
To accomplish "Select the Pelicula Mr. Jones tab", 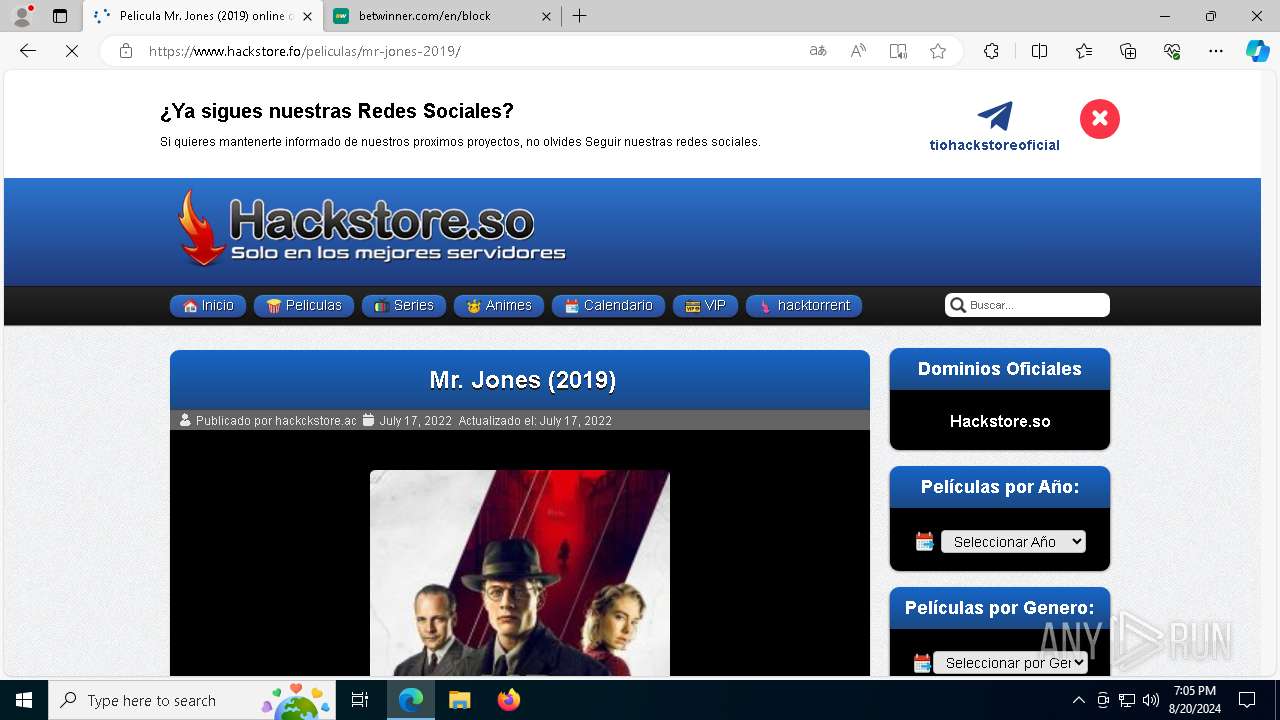I will click(x=203, y=16).
